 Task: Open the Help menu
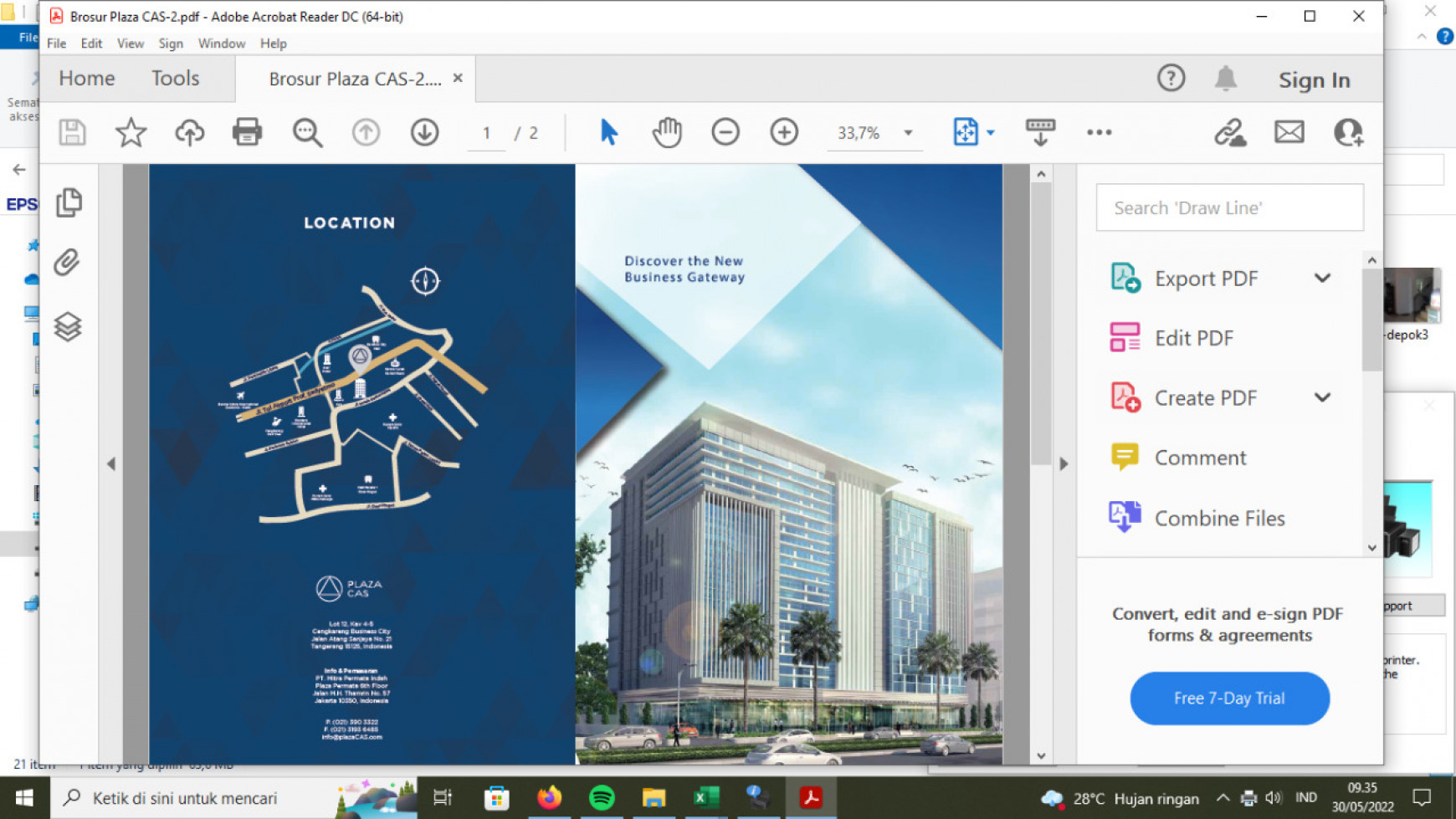pos(273,44)
